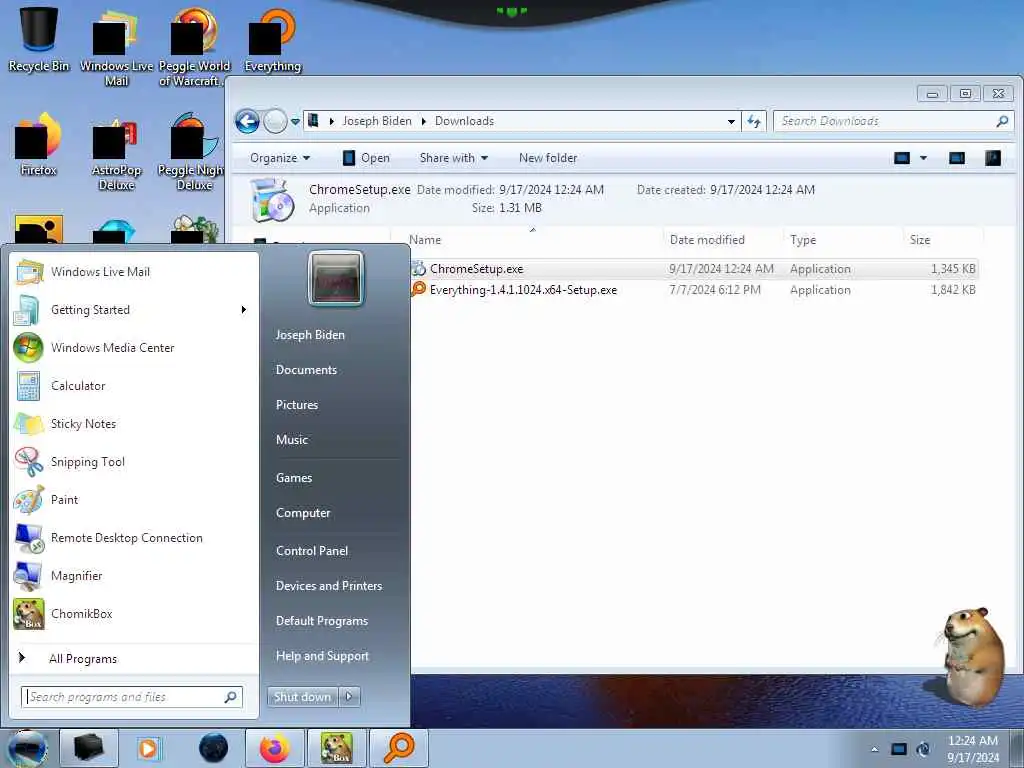The height and width of the screenshot is (768, 1024).
Task: Open Explorer help icon in toolbar
Action: click(993, 158)
